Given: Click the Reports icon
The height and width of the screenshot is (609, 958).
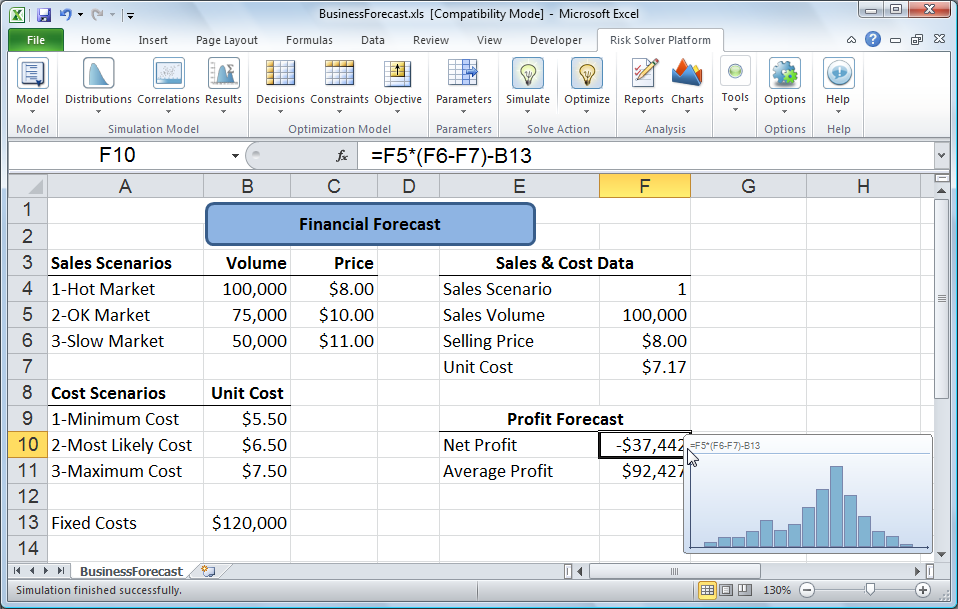Looking at the screenshot, I should tap(644, 74).
